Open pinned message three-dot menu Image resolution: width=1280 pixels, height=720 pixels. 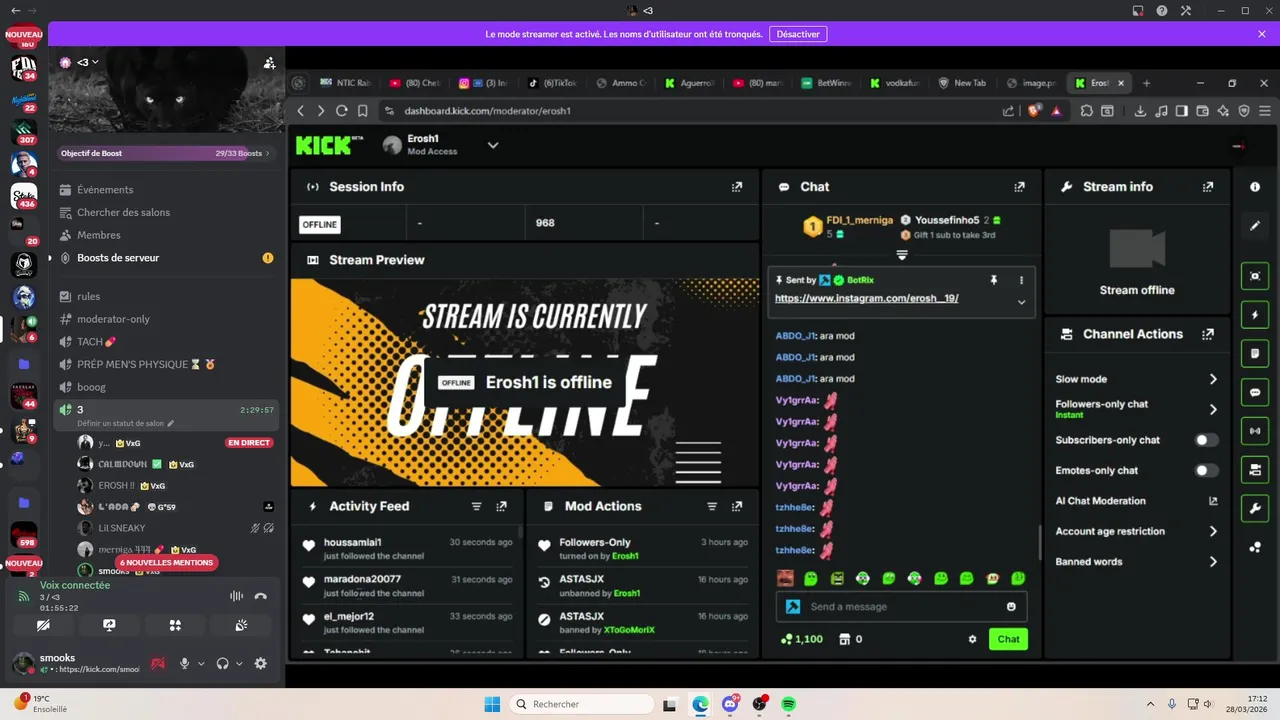click(1021, 280)
